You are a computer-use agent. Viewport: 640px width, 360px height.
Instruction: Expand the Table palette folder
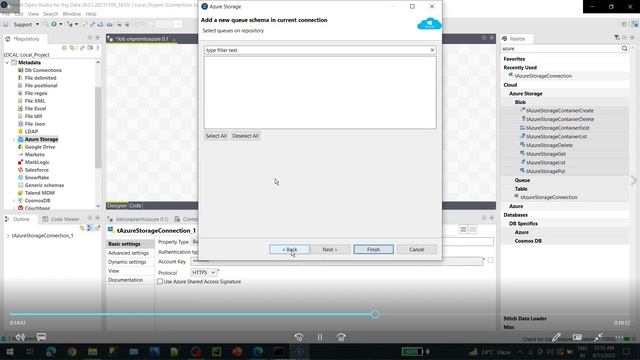point(521,189)
